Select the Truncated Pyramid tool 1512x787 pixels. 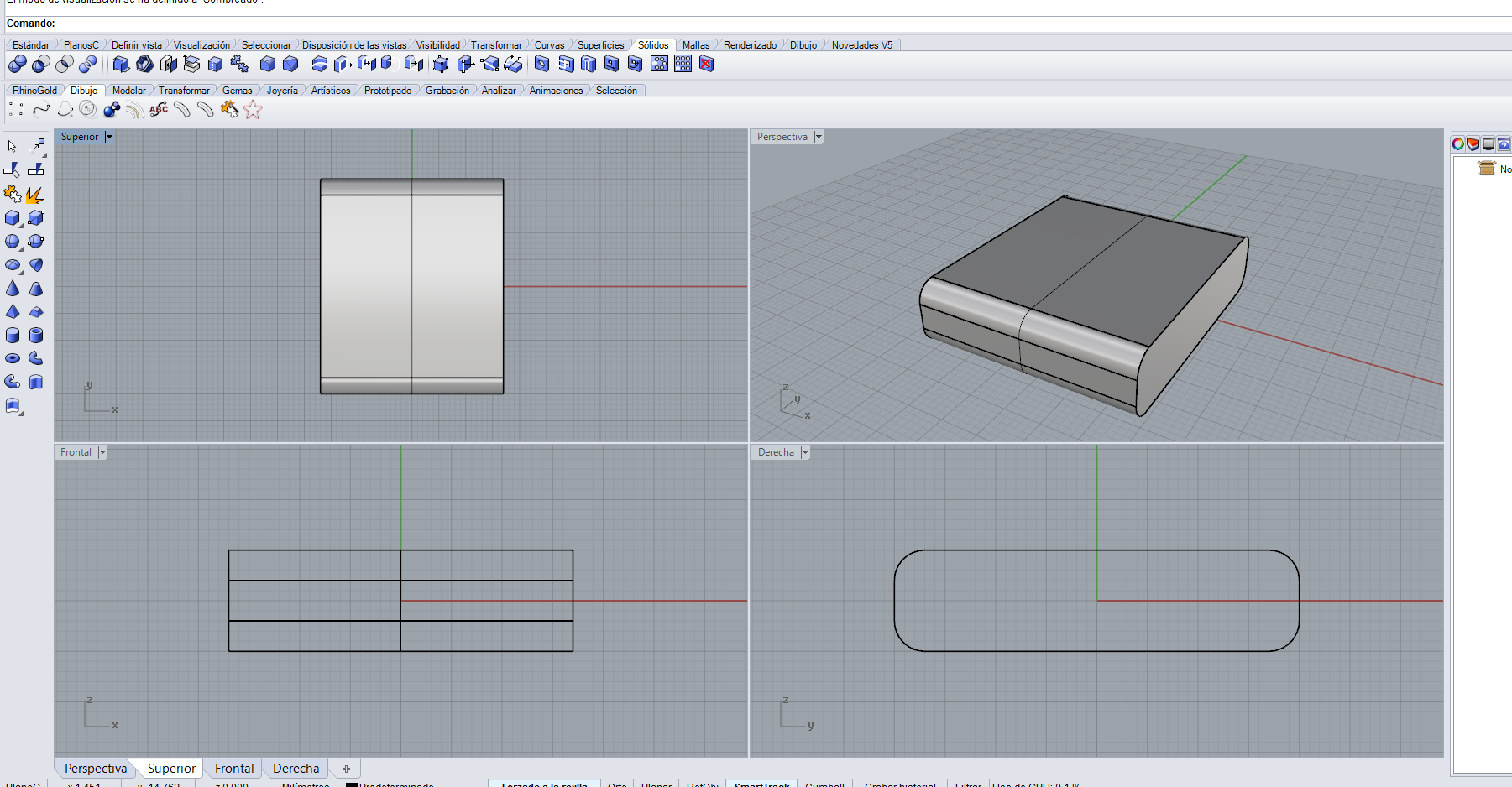36,312
